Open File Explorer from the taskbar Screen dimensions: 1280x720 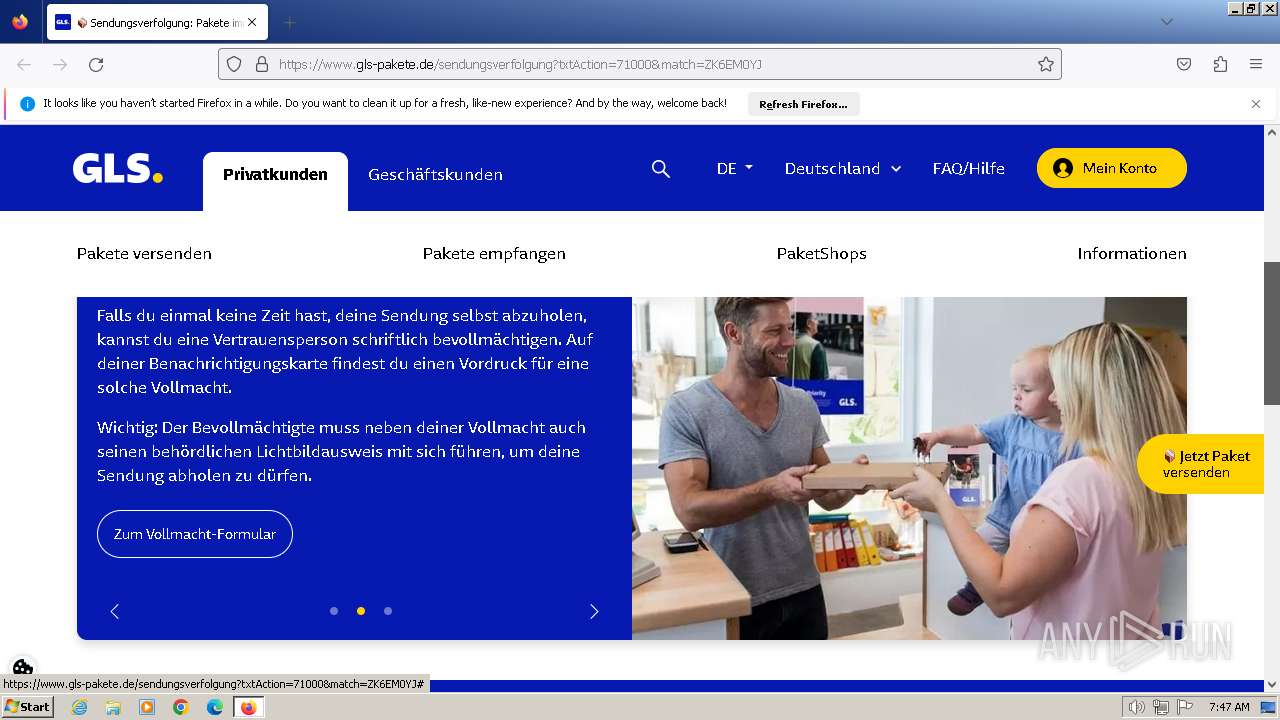113,707
